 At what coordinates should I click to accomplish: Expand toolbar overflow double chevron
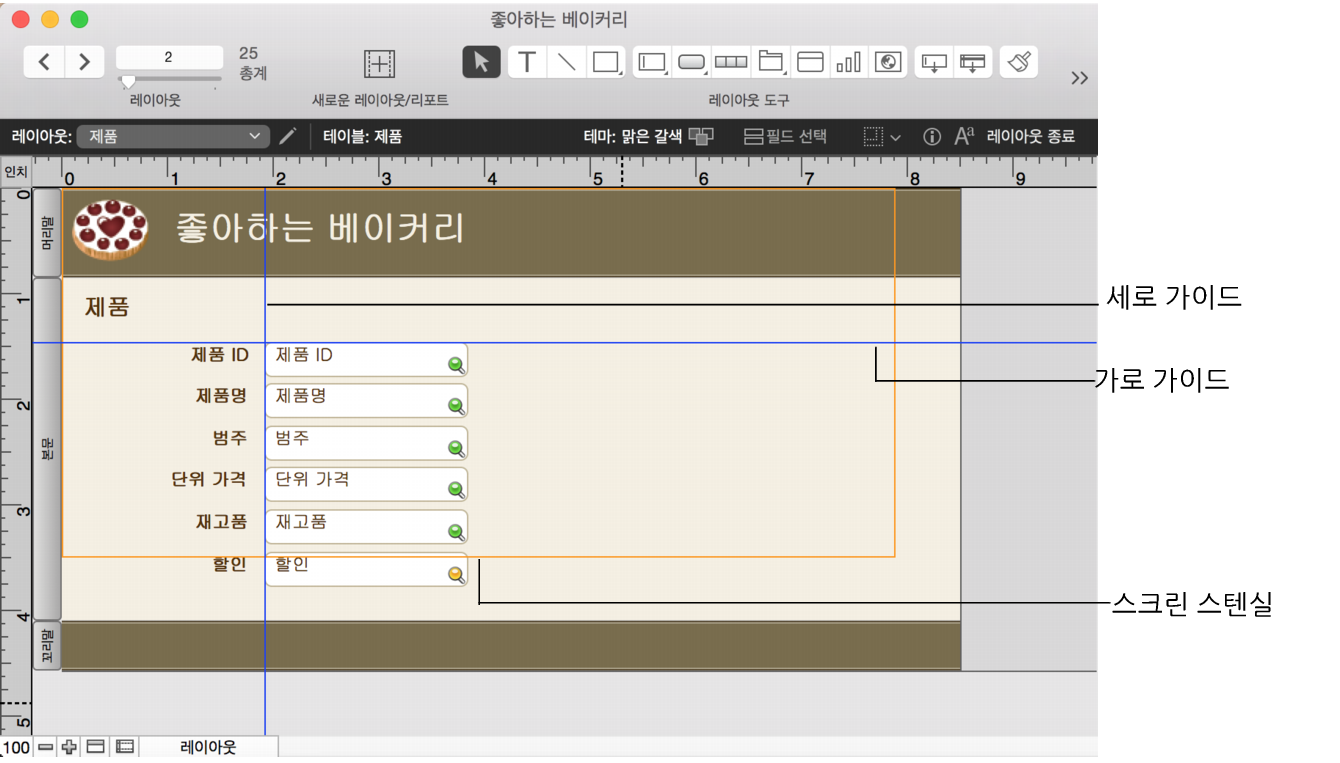click(x=1079, y=78)
